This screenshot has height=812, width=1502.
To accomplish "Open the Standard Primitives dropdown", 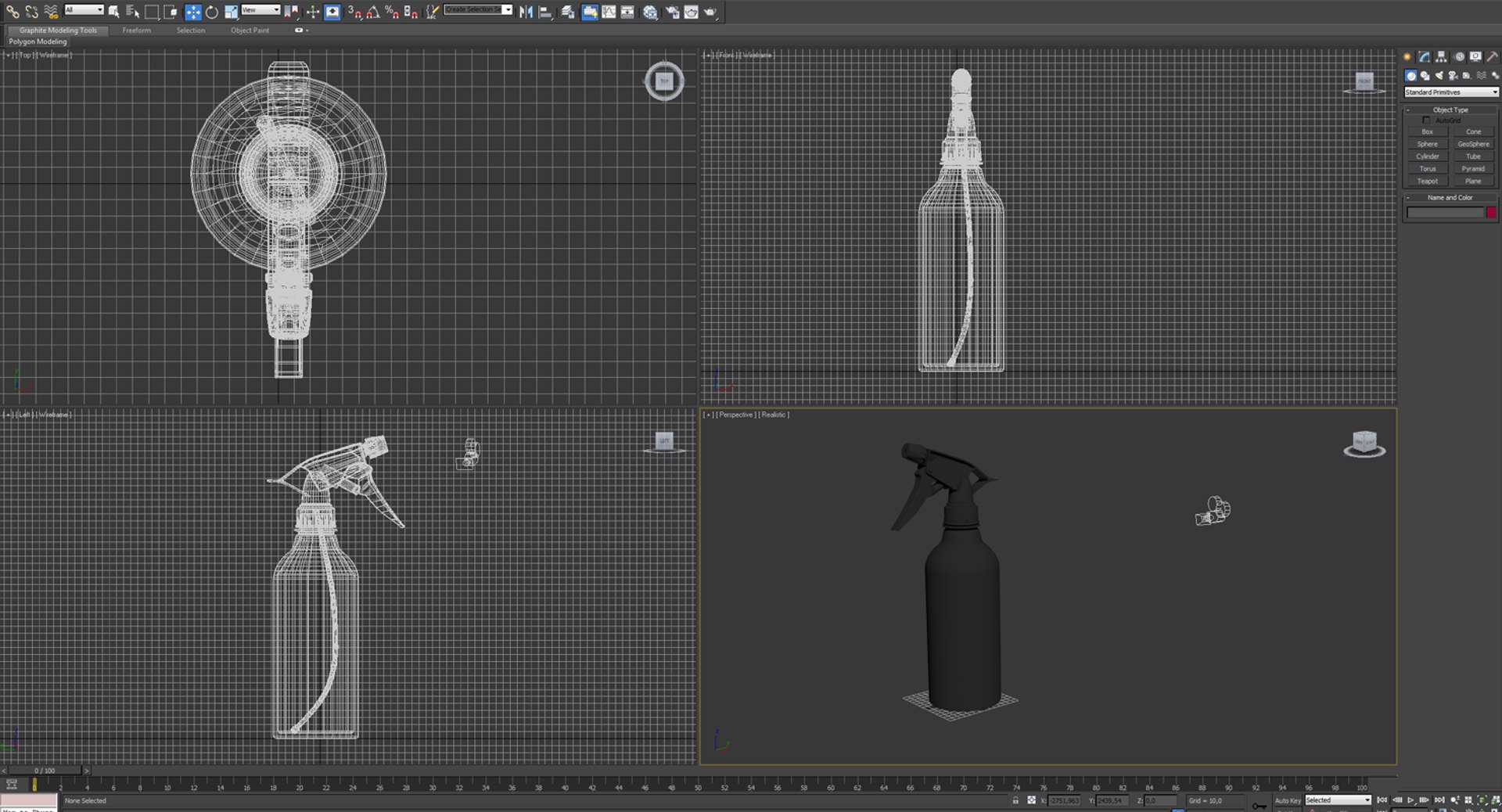I will [1451, 92].
